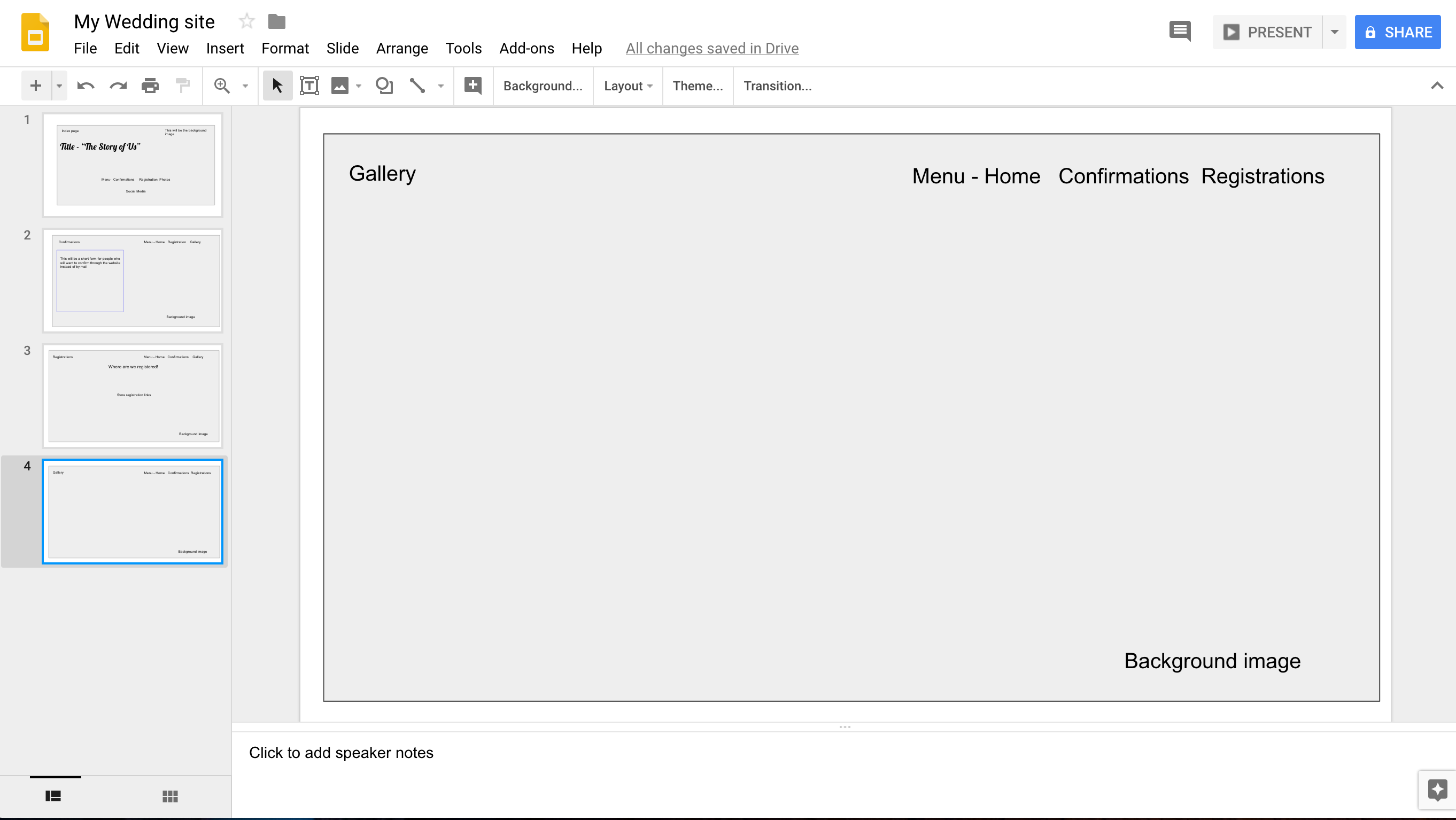The image size is (1456, 820).
Task: Switch to grid view of slides
Action: 170,796
